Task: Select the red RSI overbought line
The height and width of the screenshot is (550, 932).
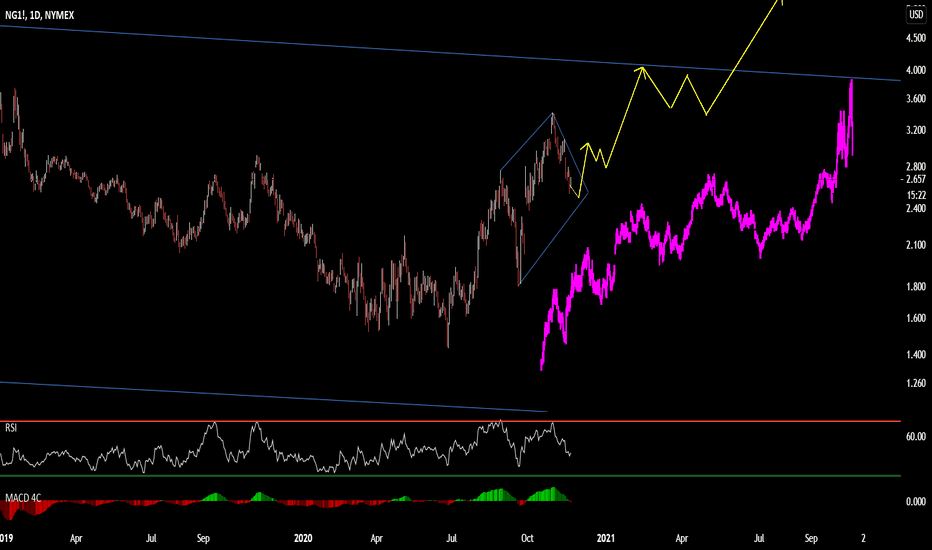Action: click(x=450, y=422)
